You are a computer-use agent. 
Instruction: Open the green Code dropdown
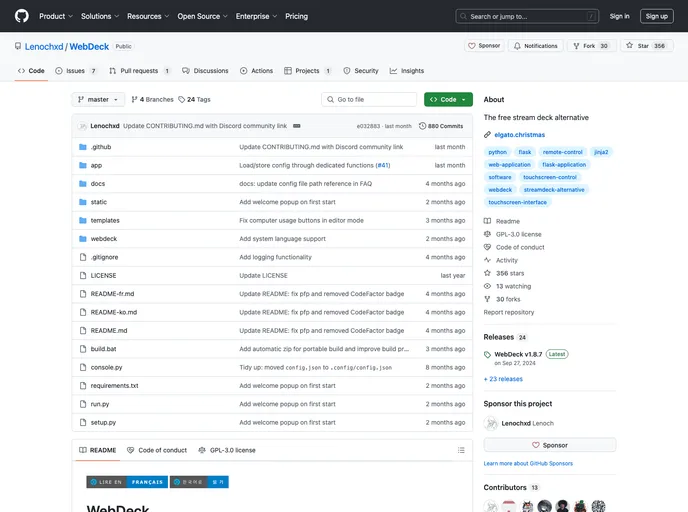pyautogui.click(x=448, y=100)
